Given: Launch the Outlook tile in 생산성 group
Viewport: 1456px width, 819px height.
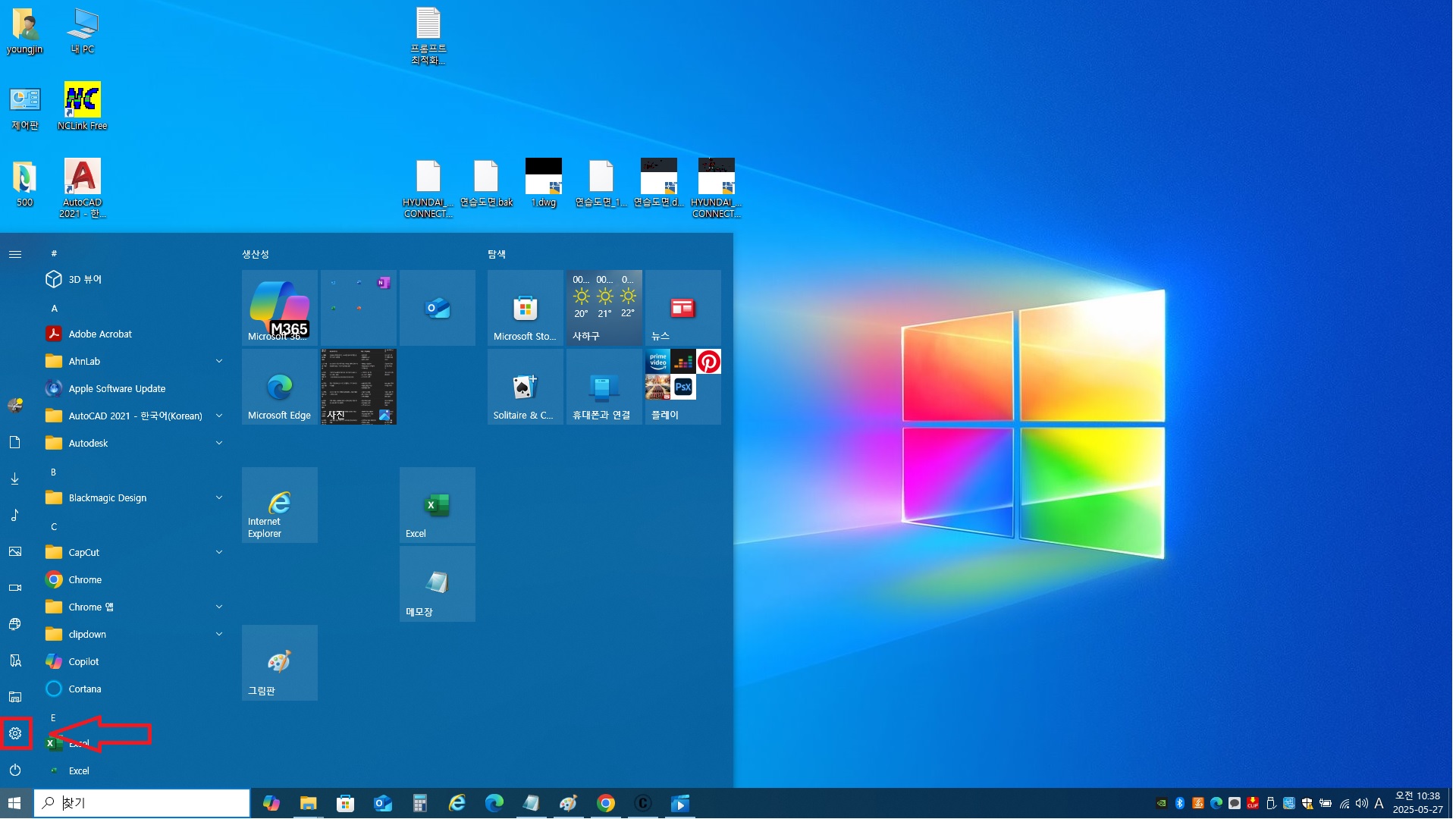Looking at the screenshot, I should [x=438, y=308].
